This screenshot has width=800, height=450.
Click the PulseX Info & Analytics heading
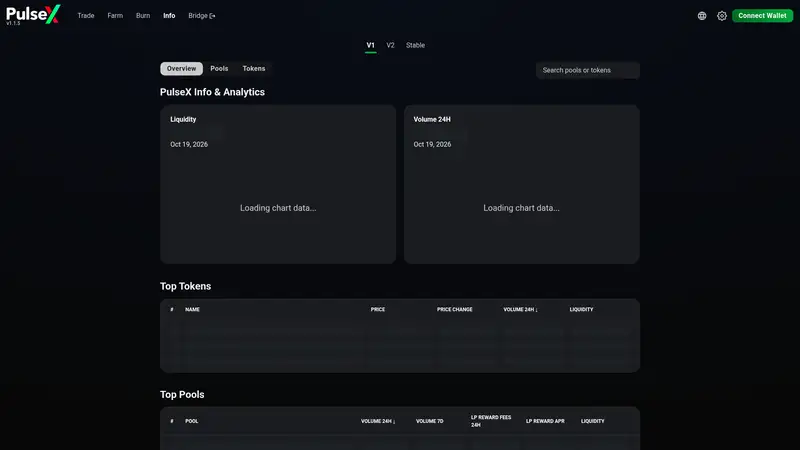coord(212,92)
